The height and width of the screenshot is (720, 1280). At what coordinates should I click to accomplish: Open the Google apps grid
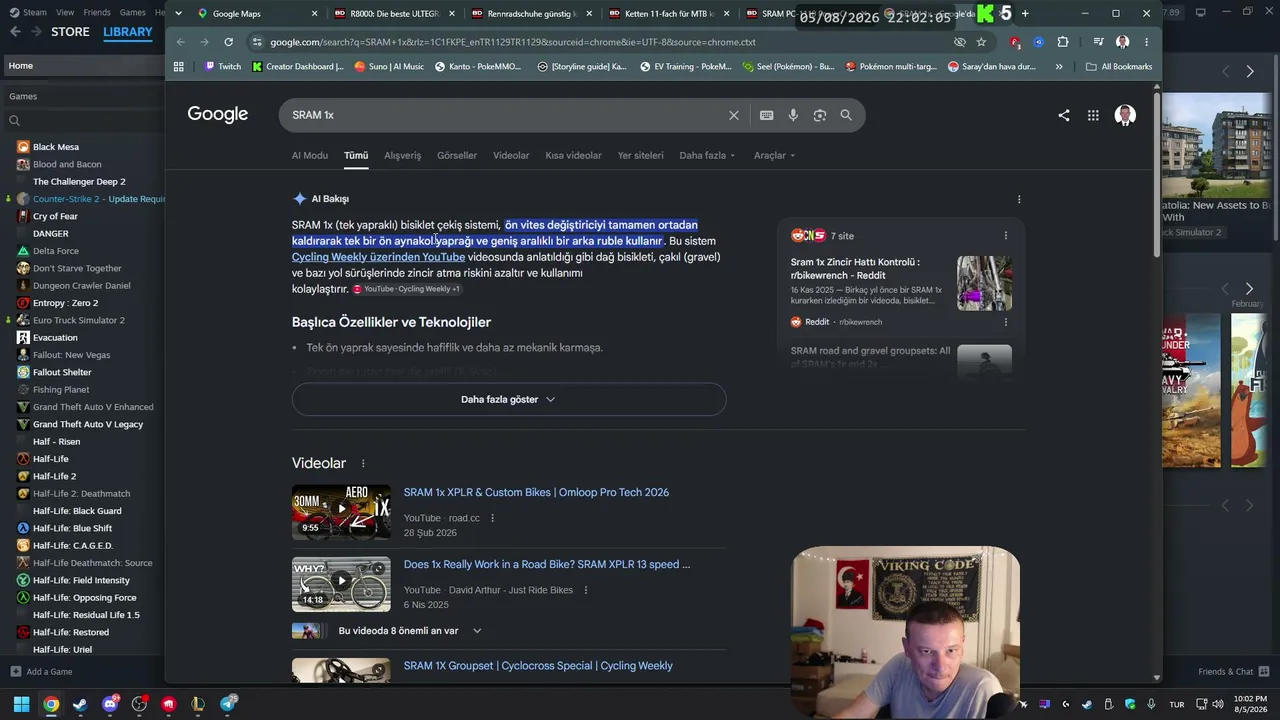(x=1093, y=115)
